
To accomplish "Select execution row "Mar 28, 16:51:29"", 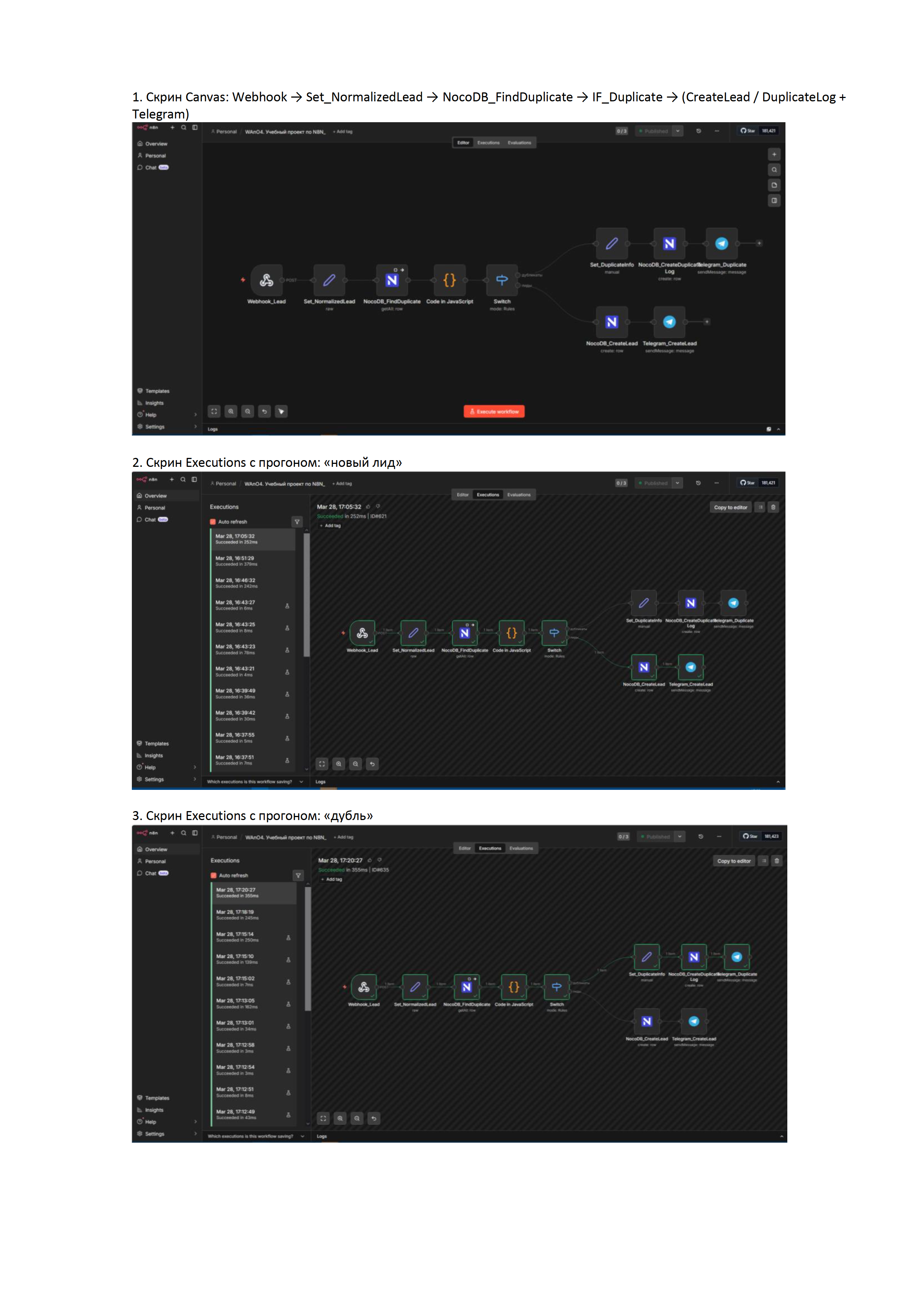I will [x=253, y=561].
